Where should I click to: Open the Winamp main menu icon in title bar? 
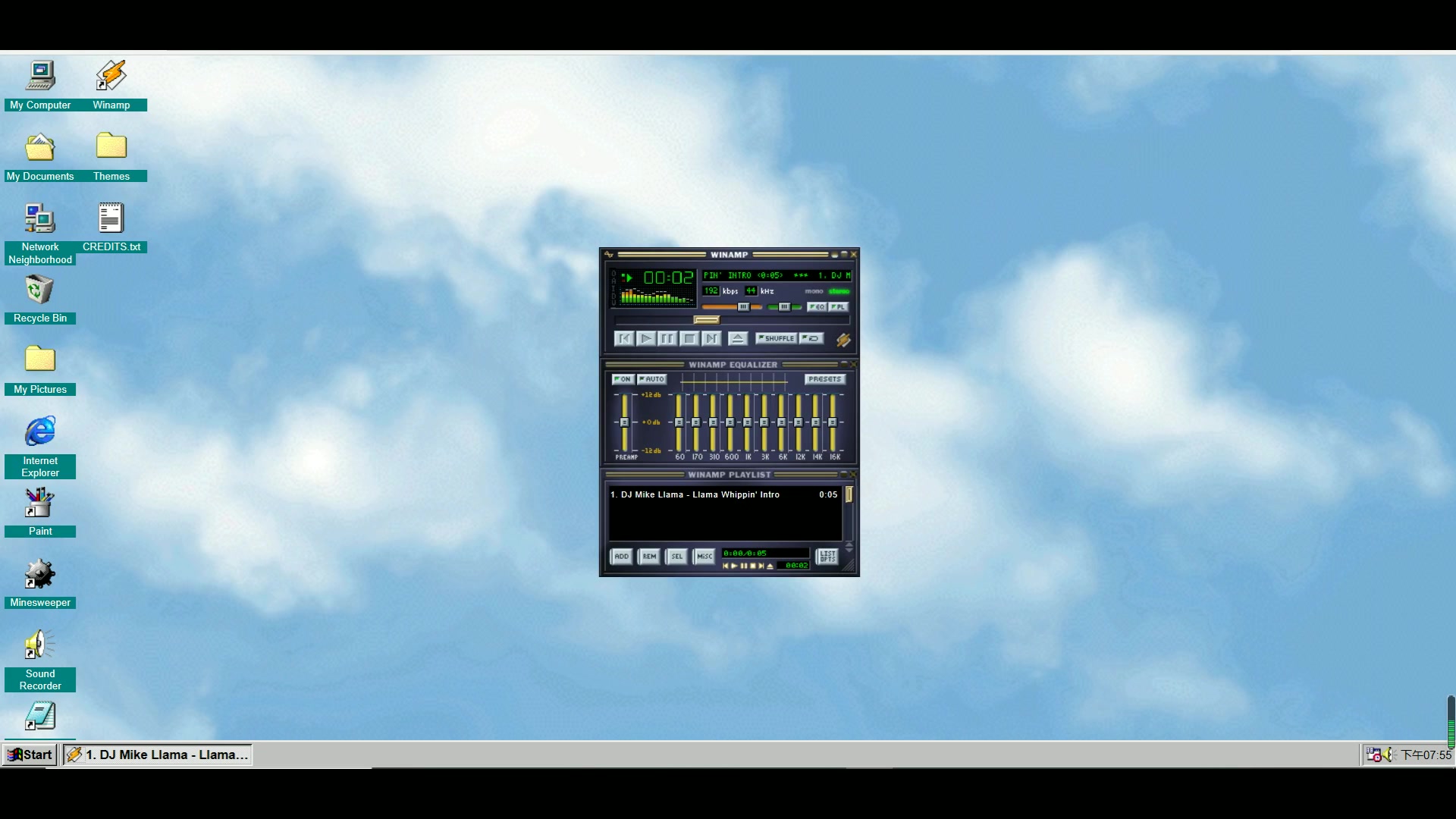point(609,255)
